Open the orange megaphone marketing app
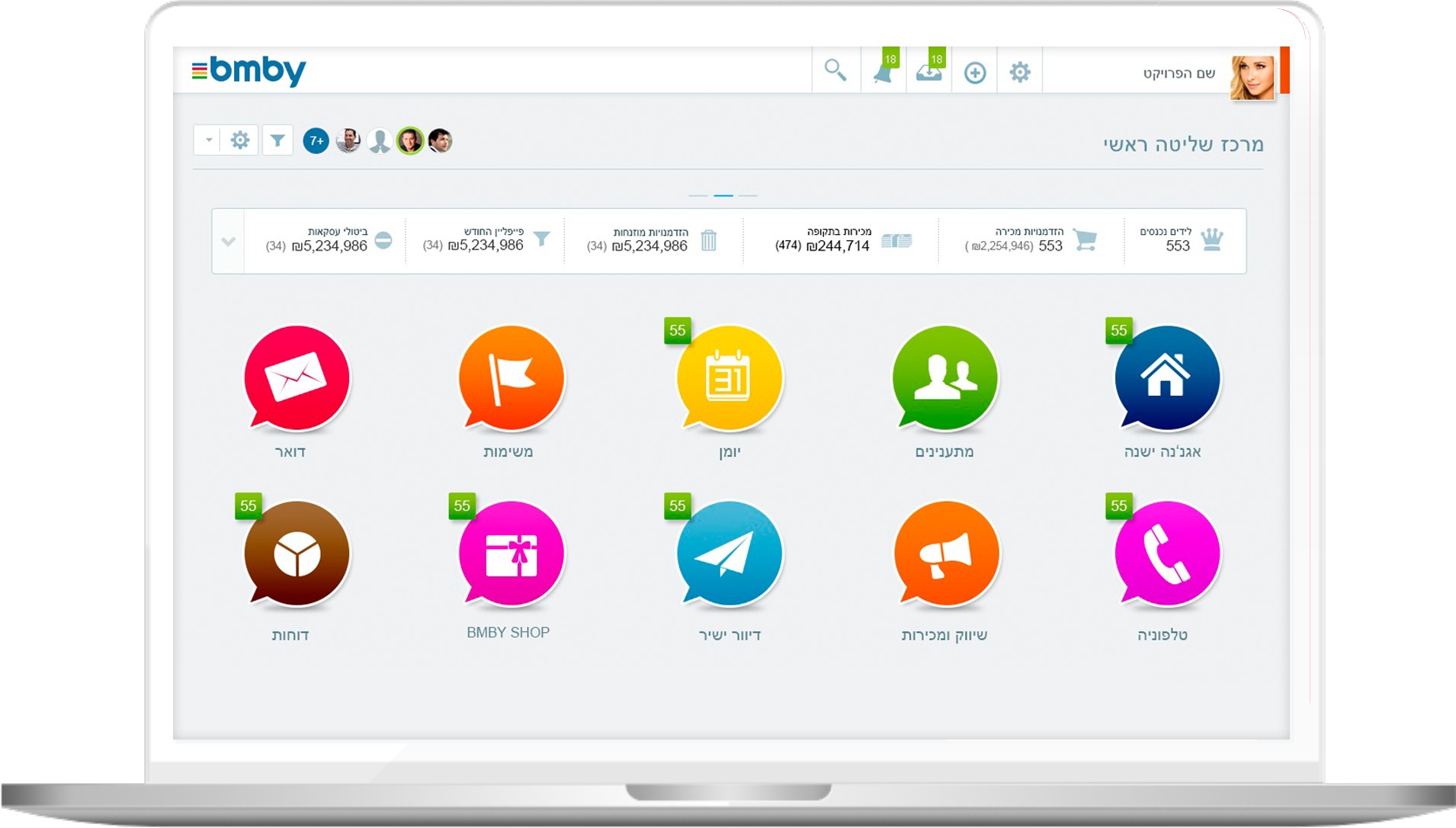Viewport: 1456px width, 828px height. 945,554
